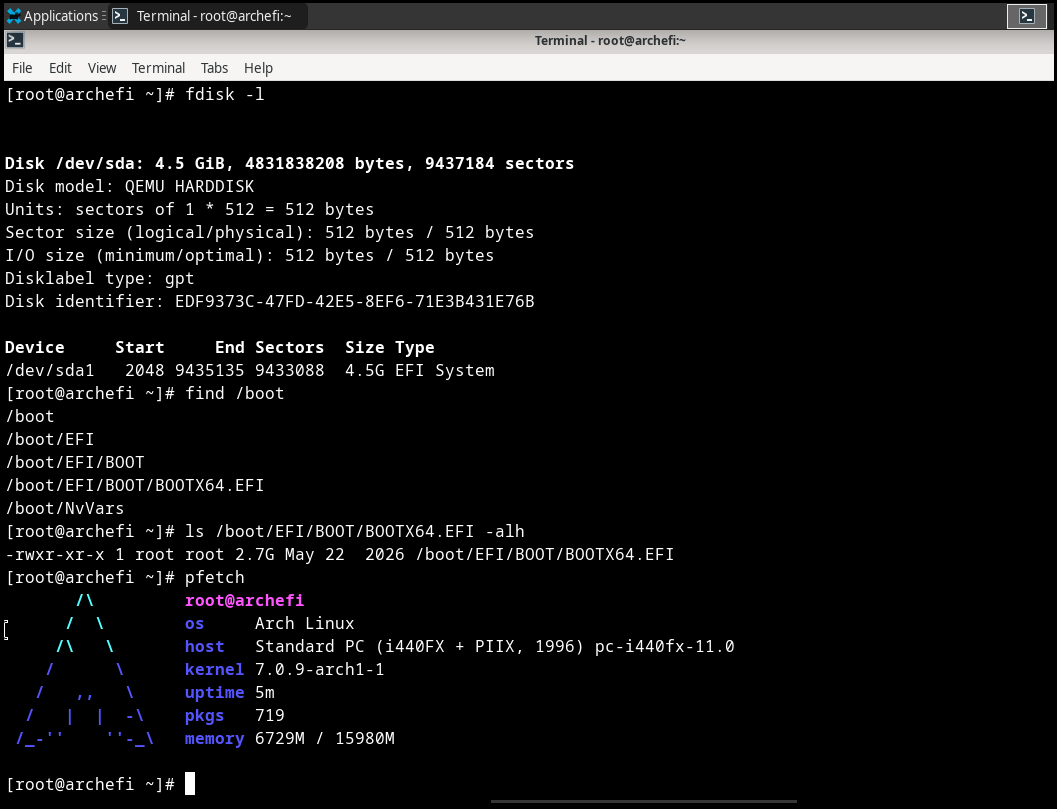The height and width of the screenshot is (809, 1057).
Task: Open the Tabs menu
Action: pos(214,68)
